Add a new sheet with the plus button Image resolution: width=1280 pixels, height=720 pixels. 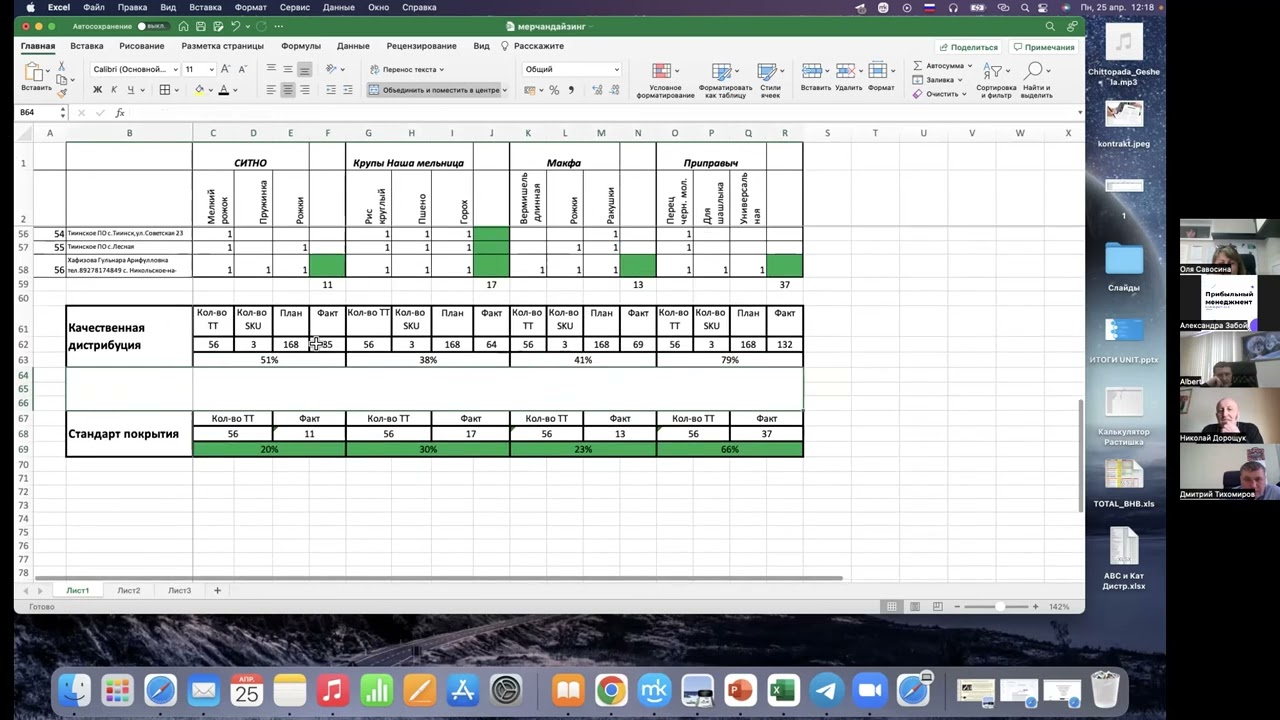pyautogui.click(x=217, y=591)
